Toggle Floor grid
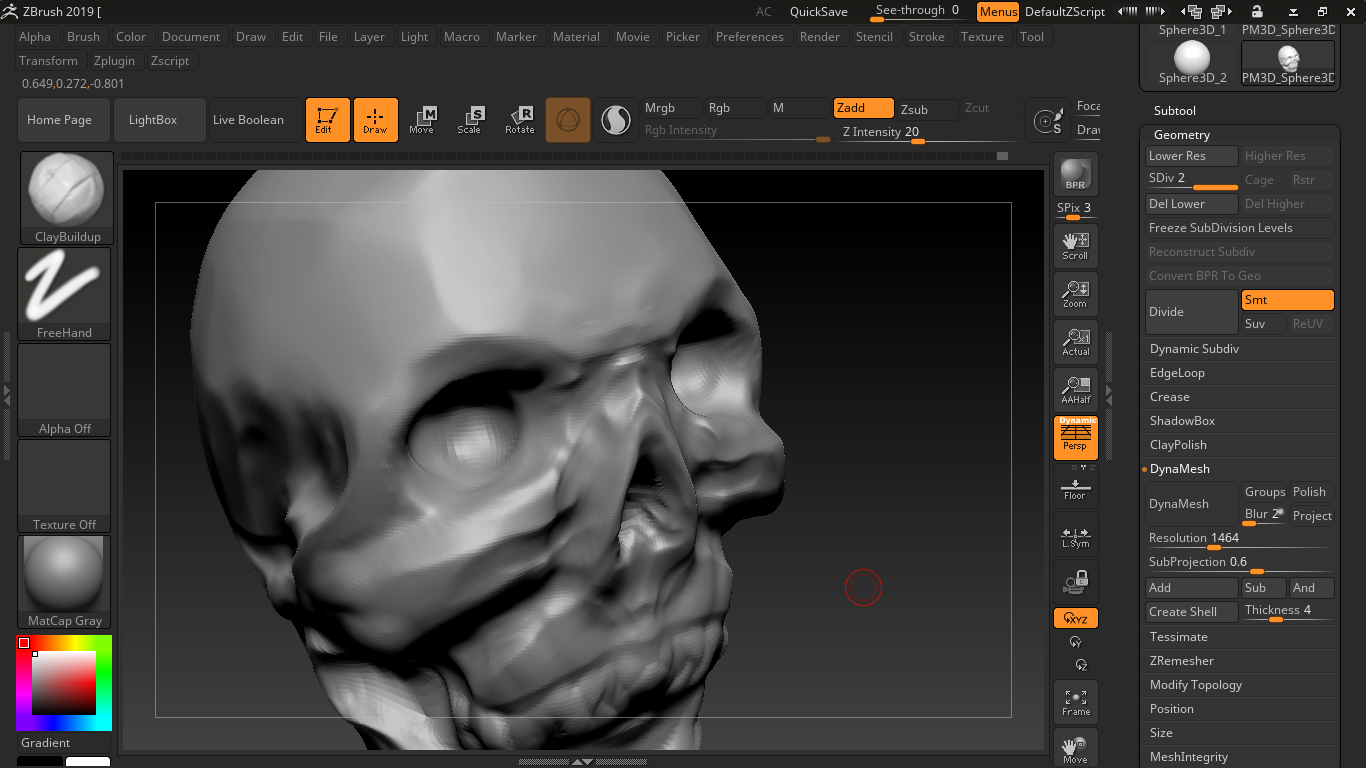1366x768 pixels. point(1076,485)
